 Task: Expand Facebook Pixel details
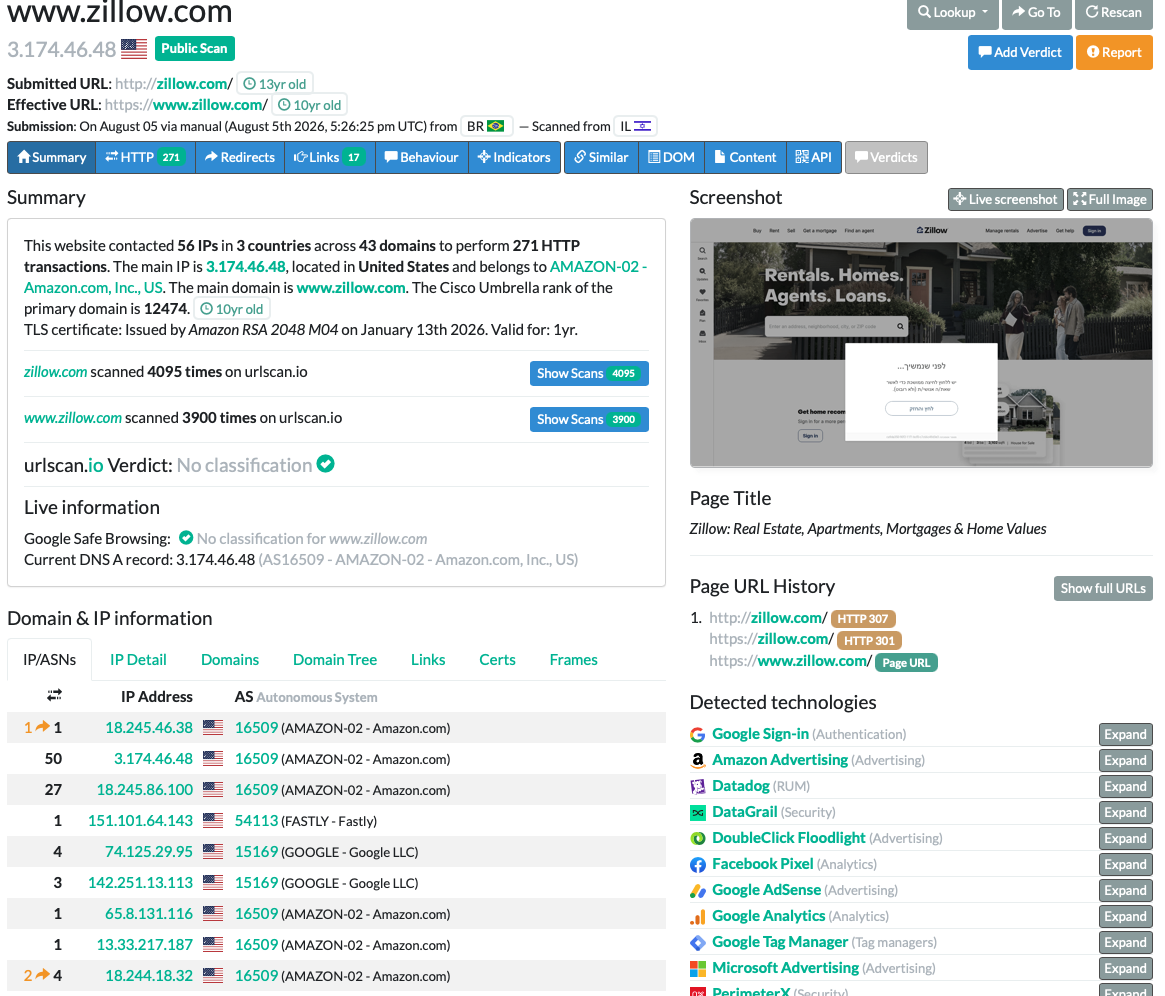click(x=1126, y=865)
